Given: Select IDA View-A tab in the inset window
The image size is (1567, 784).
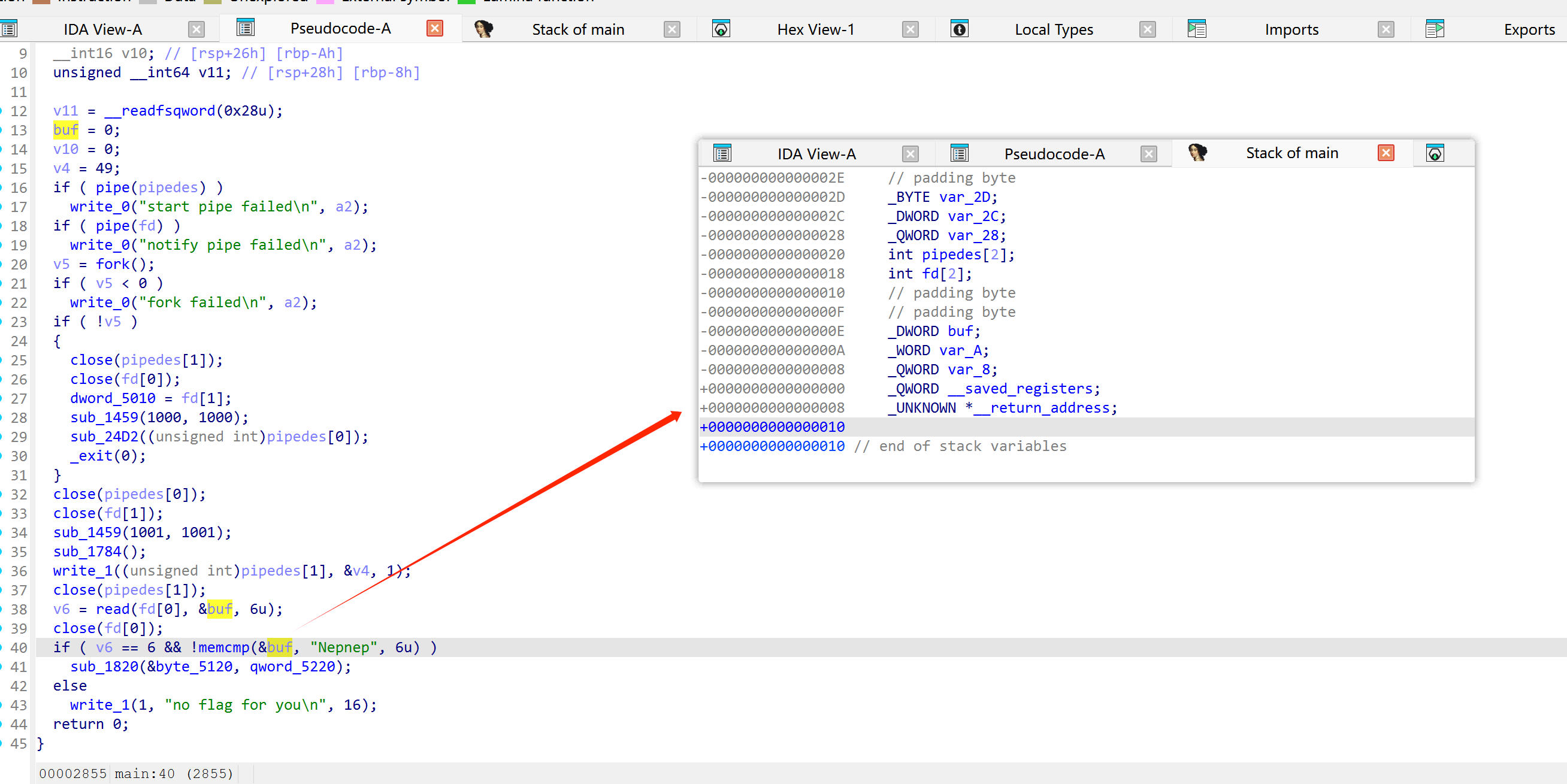Looking at the screenshot, I should (x=816, y=154).
